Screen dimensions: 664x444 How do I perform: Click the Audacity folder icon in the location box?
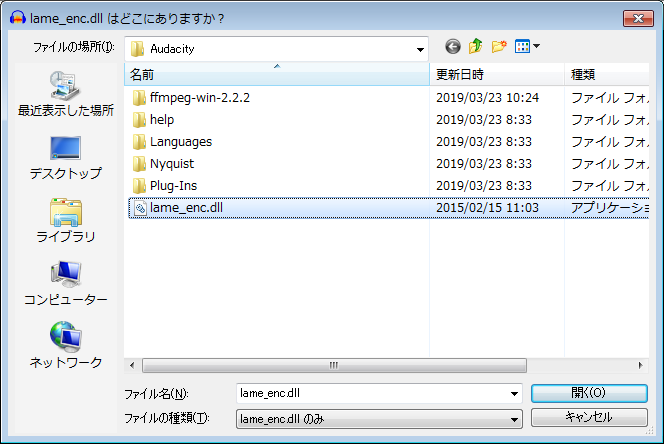(137, 49)
